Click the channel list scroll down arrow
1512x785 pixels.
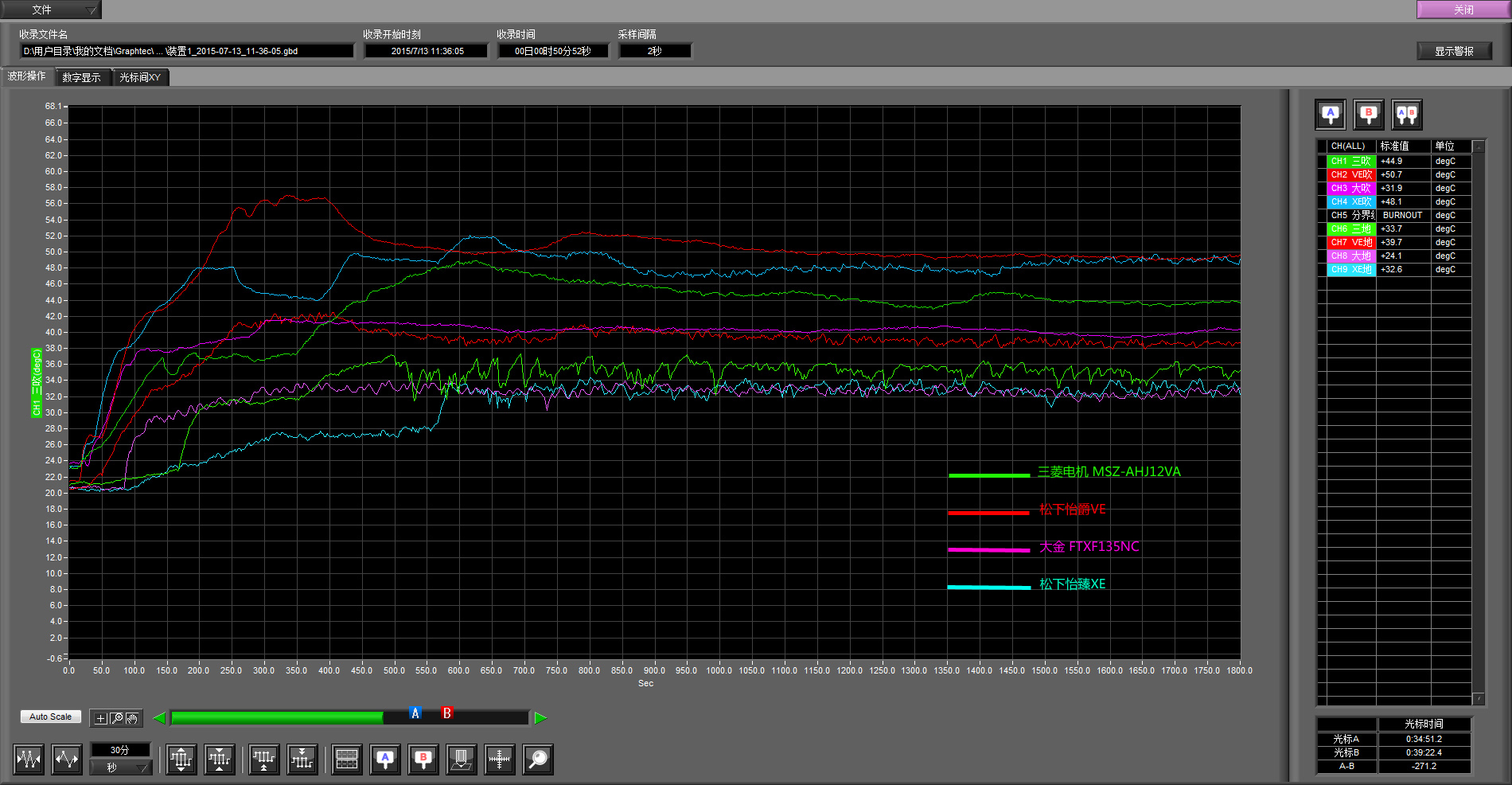[1479, 699]
